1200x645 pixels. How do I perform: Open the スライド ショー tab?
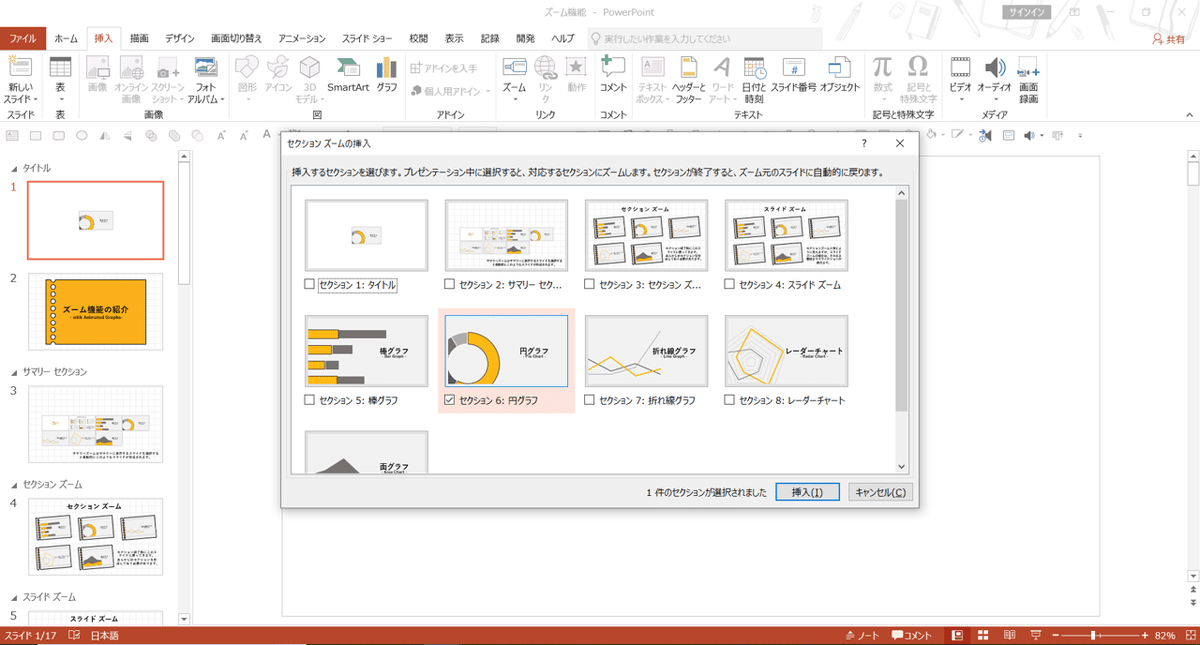[x=367, y=38]
